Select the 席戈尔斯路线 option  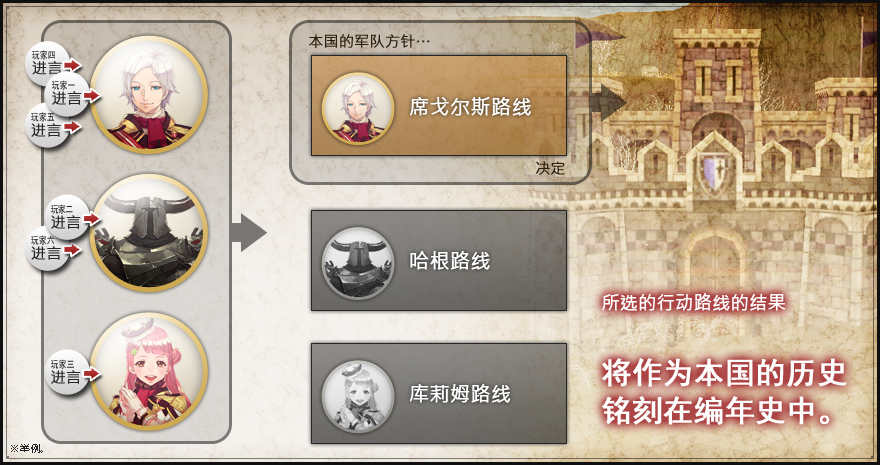pos(439,105)
